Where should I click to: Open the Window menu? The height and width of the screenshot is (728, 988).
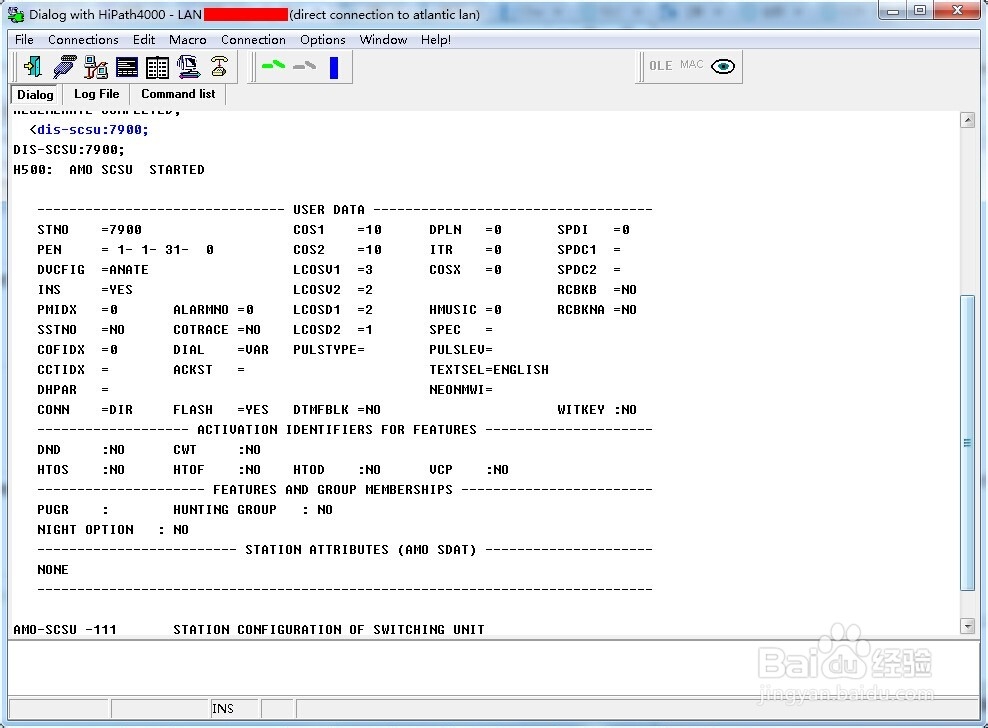[383, 40]
